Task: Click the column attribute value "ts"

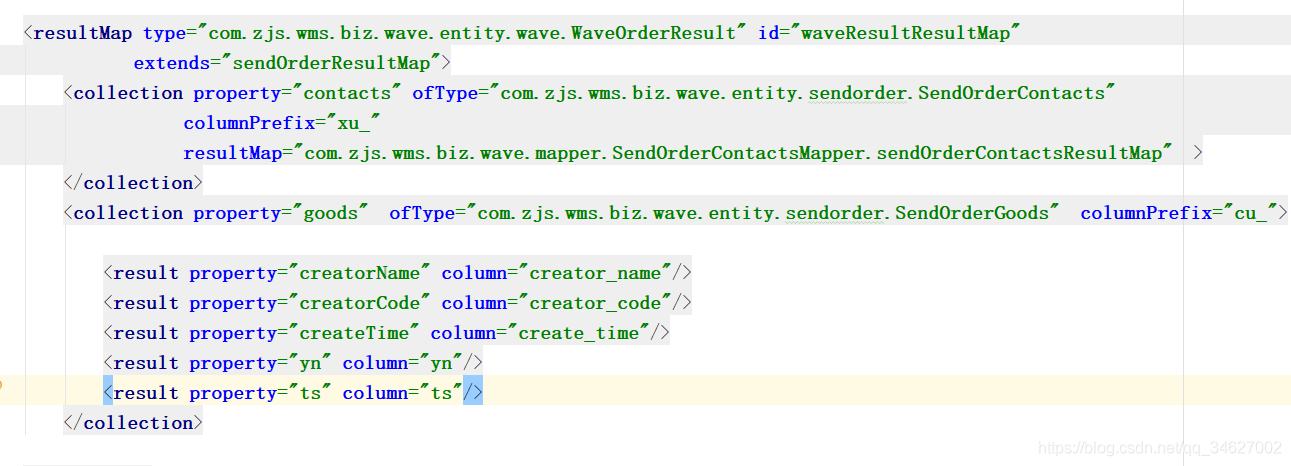Action: tap(441, 393)
